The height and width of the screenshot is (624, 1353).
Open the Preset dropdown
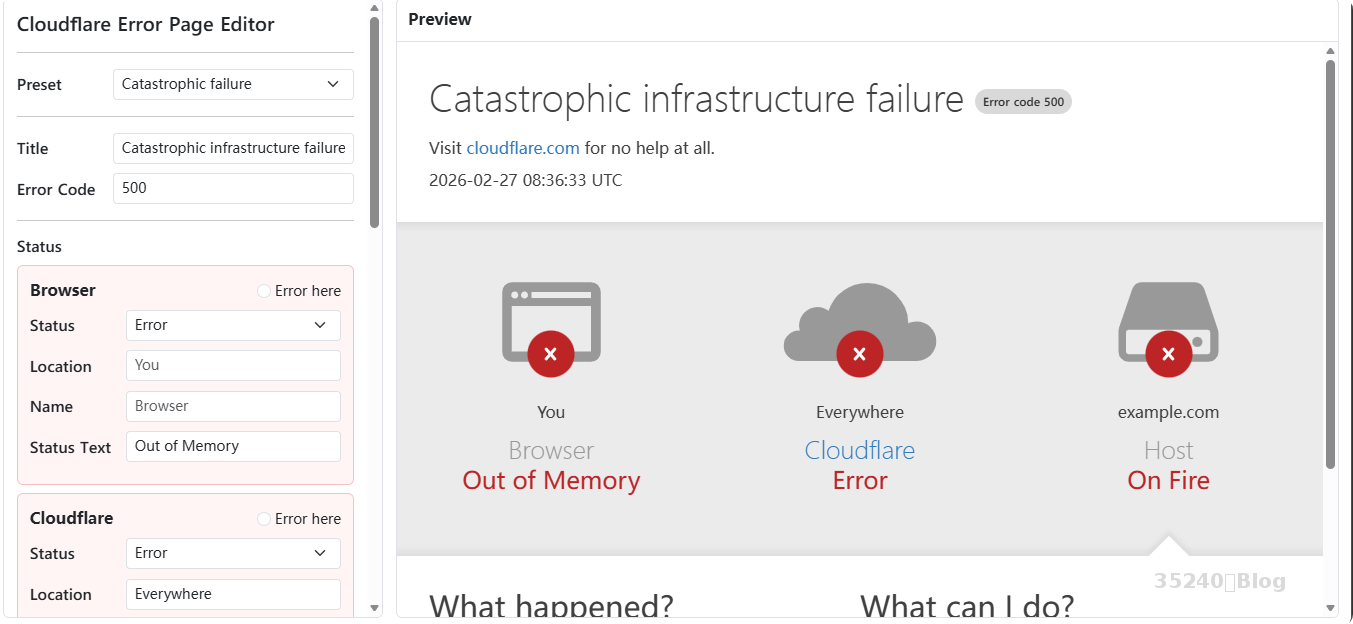coord(233,84)
